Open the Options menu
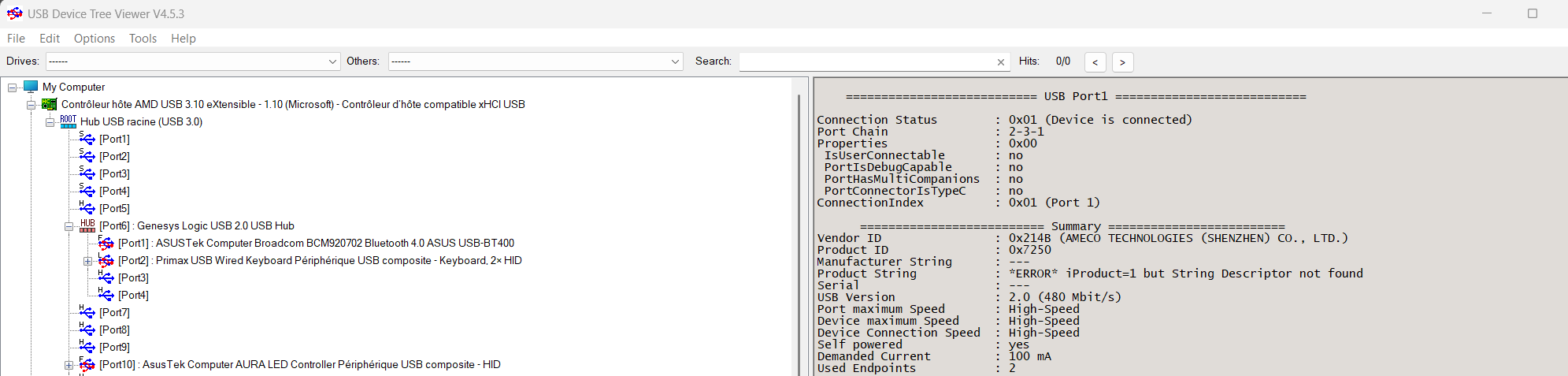The width and height of the screenshot is (1568, 376). pyautogui.click(x=94, y=39)
